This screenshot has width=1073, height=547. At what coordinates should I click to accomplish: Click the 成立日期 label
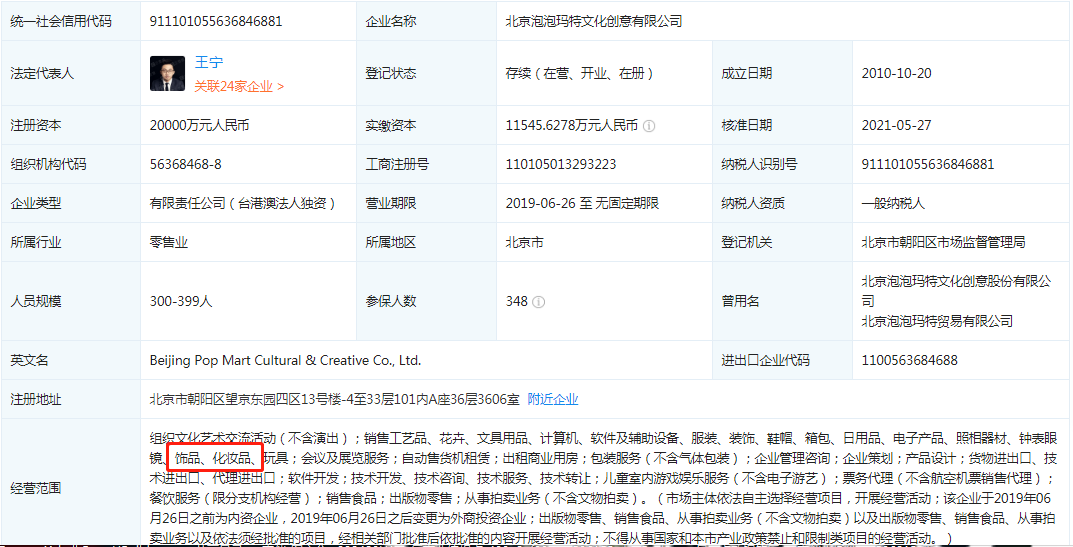(x=746, y=73)
